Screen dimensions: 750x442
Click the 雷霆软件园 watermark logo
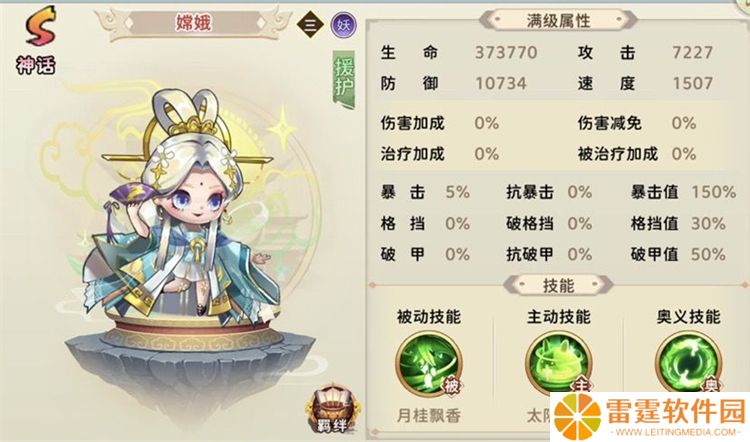coord(650,416)
